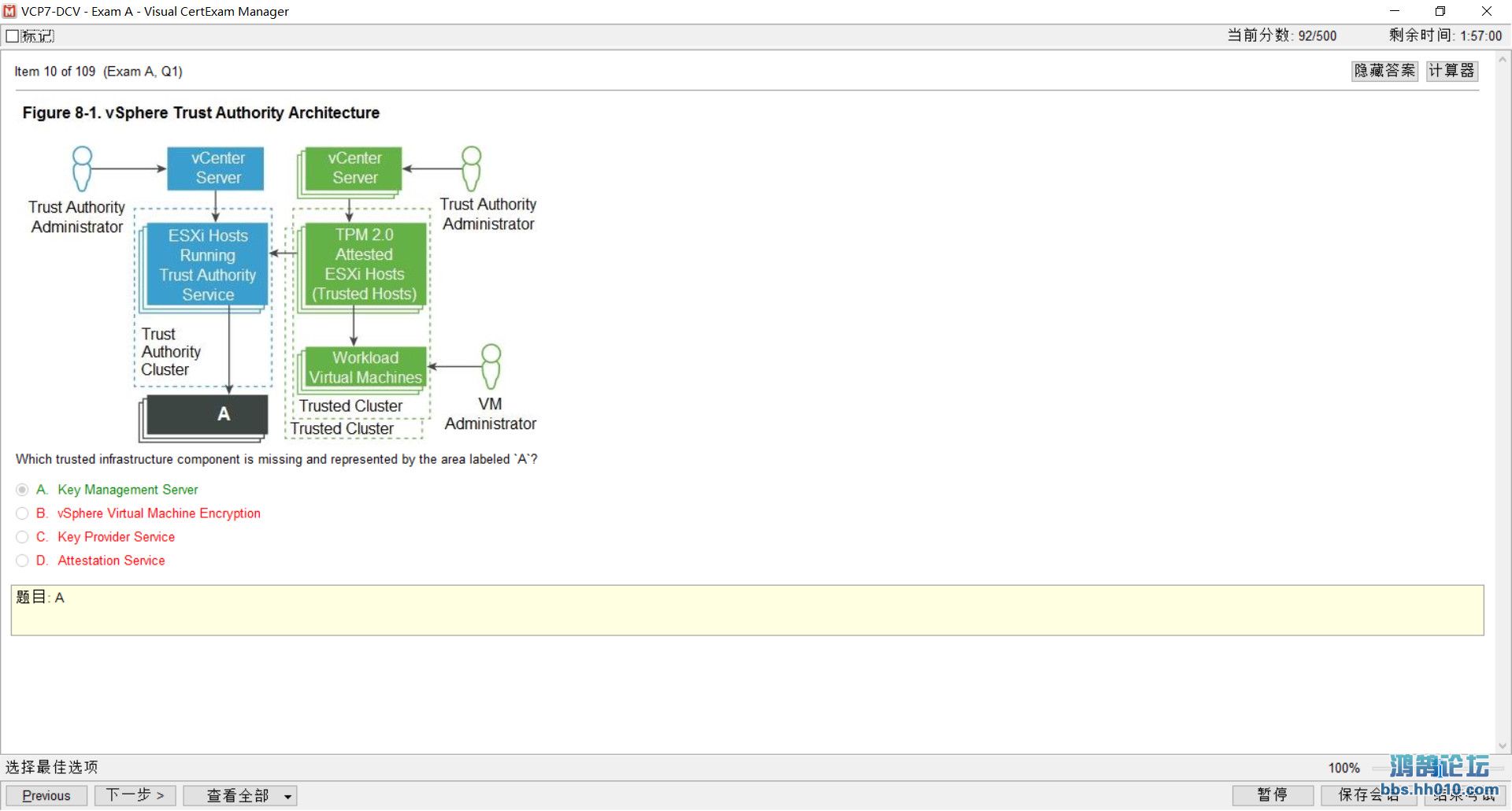Close the CertExam window
Image resolution: width=1512 pixels, height=811 pixels.
click(x=1487, y=11)
